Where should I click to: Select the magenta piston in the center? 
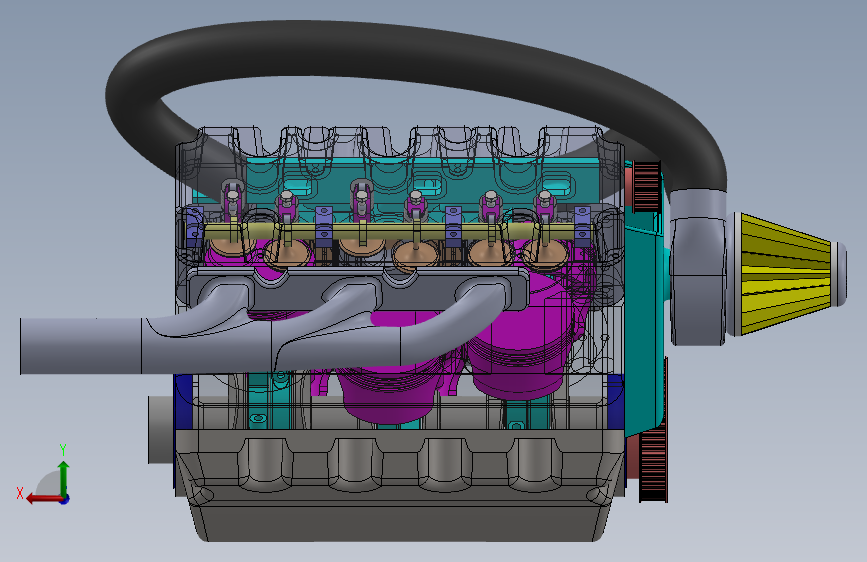pos(390,396)
